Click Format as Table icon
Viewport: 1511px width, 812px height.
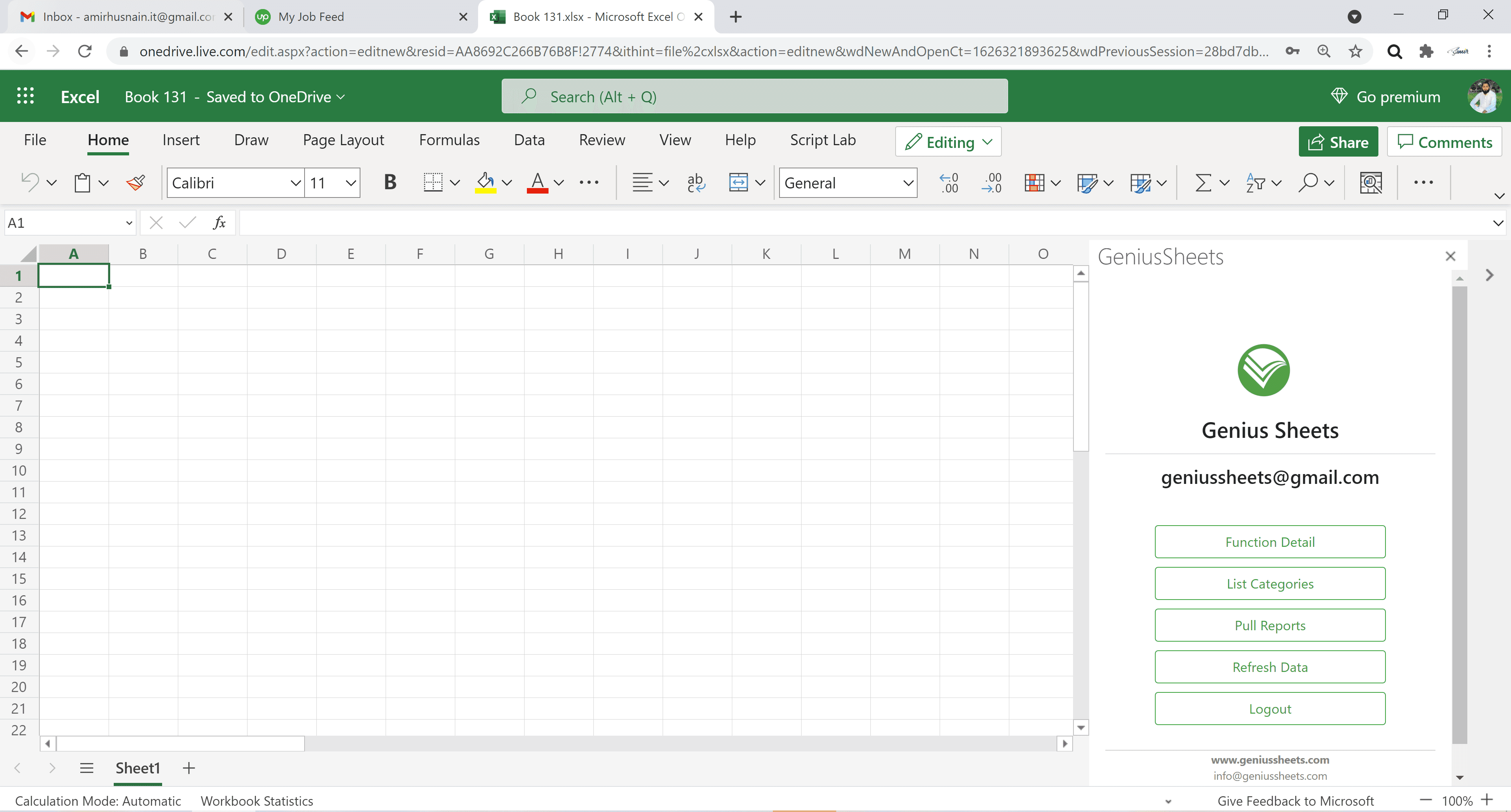(x=1087, y=183)
